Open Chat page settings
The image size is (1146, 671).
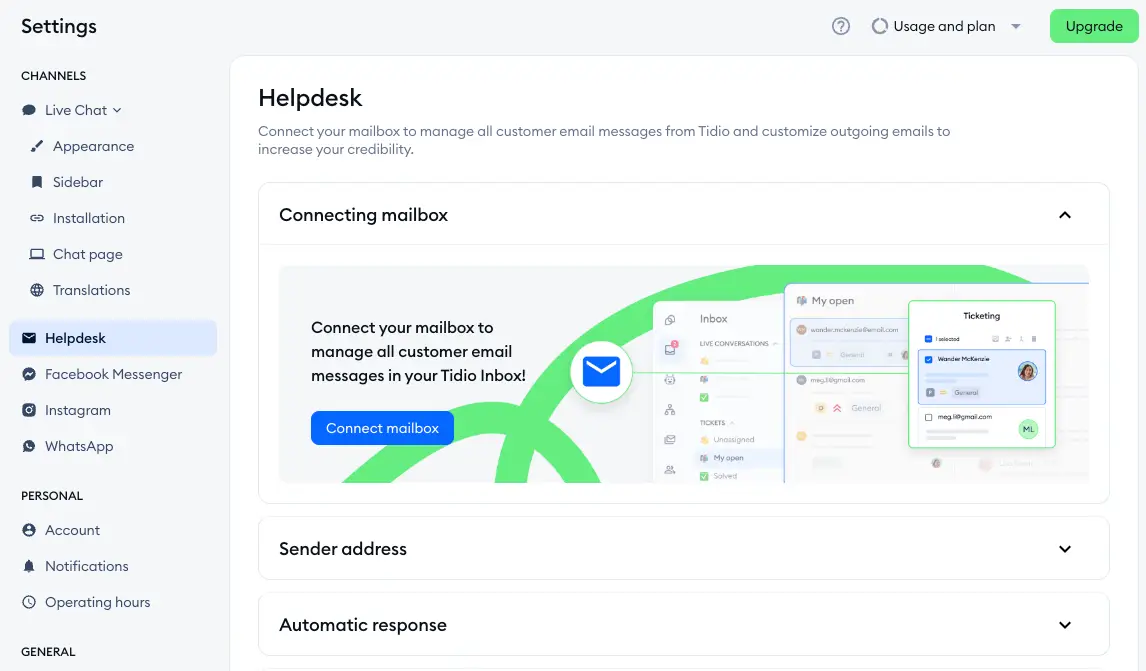pyautogui.click(x=88, y=254)
